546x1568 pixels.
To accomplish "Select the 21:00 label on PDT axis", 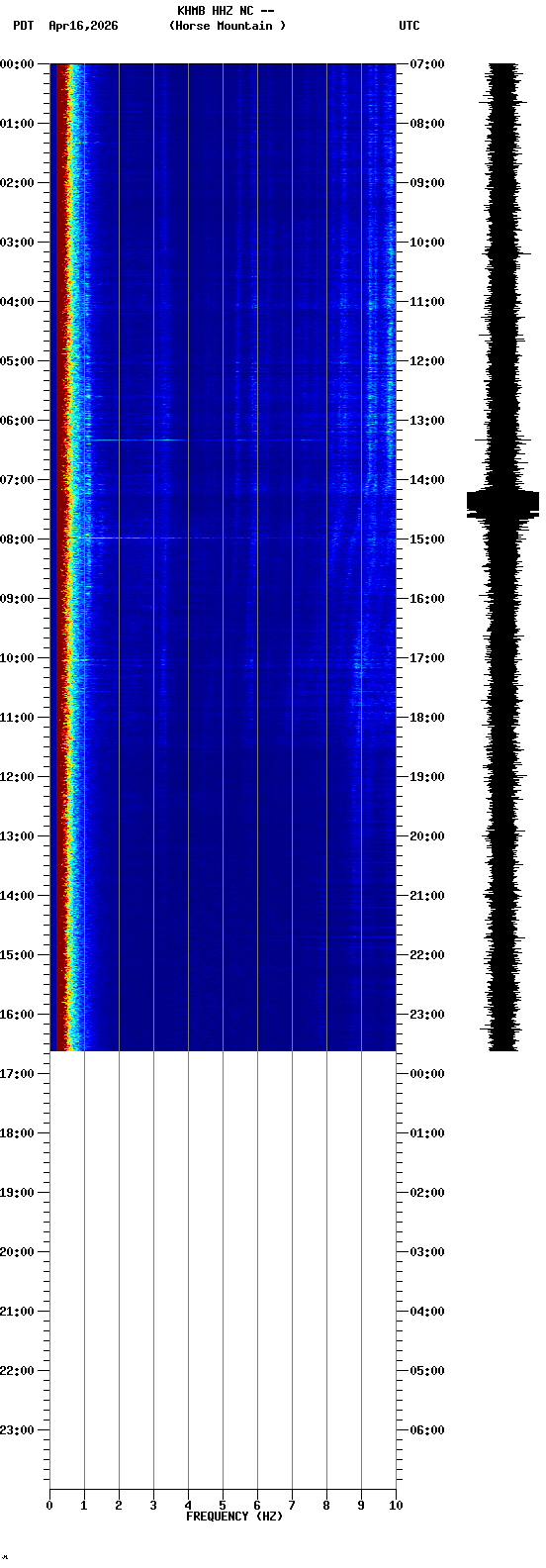I will click(17, 1312).
